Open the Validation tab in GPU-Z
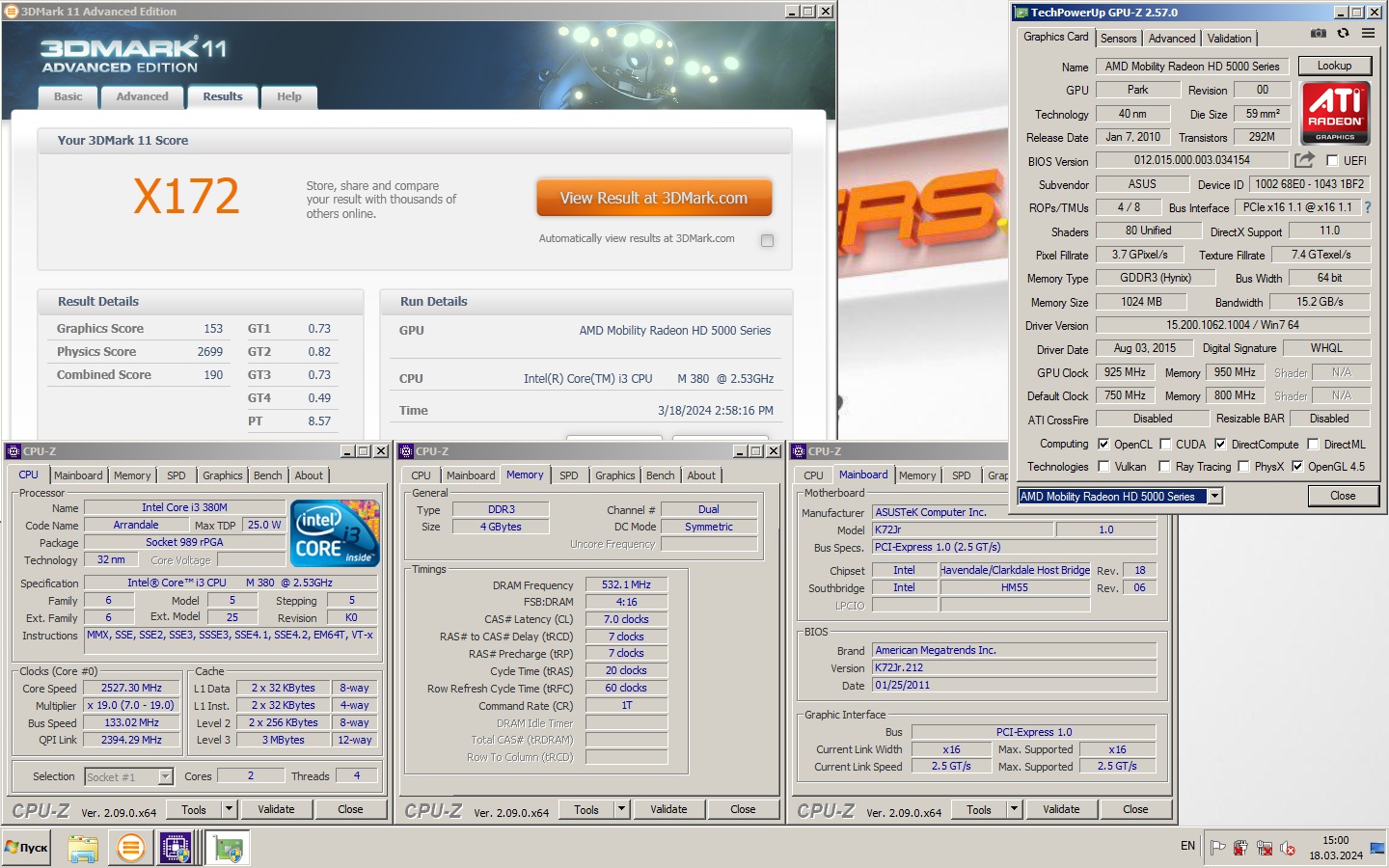1389x868 pixels. coord(1229,39)
